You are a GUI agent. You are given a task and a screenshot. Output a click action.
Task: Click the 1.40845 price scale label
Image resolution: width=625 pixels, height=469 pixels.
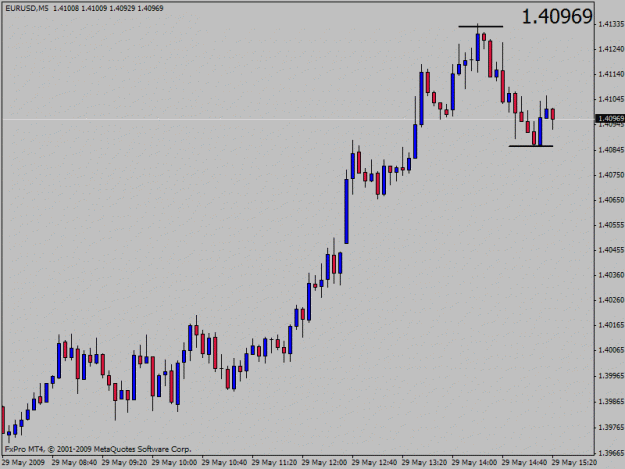click(611, 150)
